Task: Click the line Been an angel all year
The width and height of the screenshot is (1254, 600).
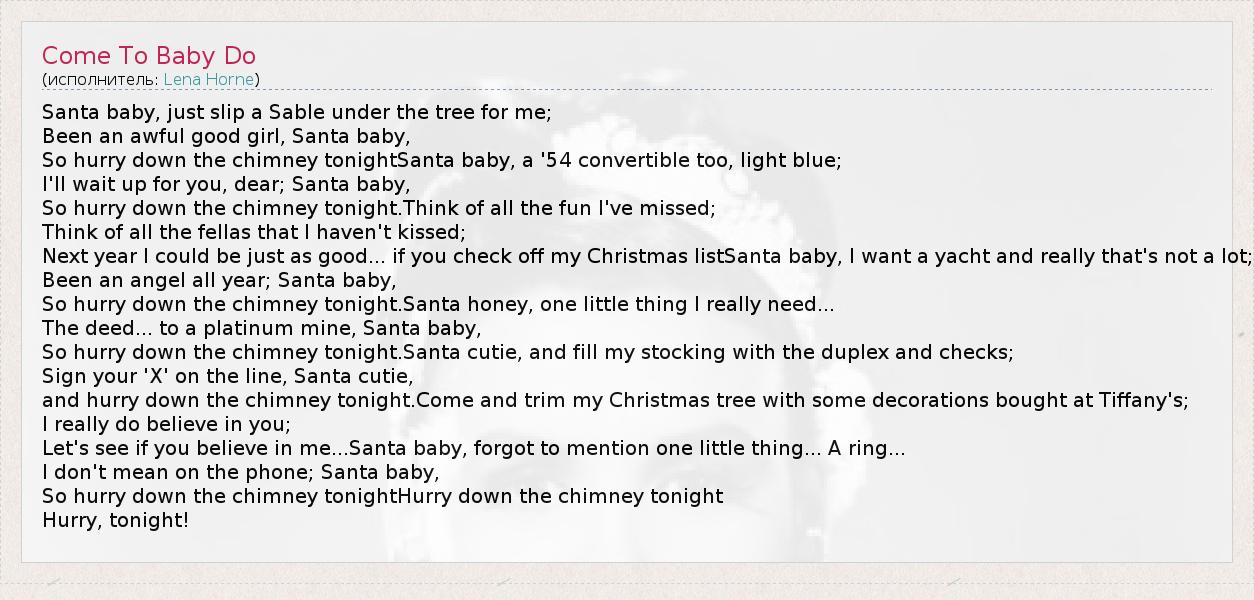Action: (219, 280)
